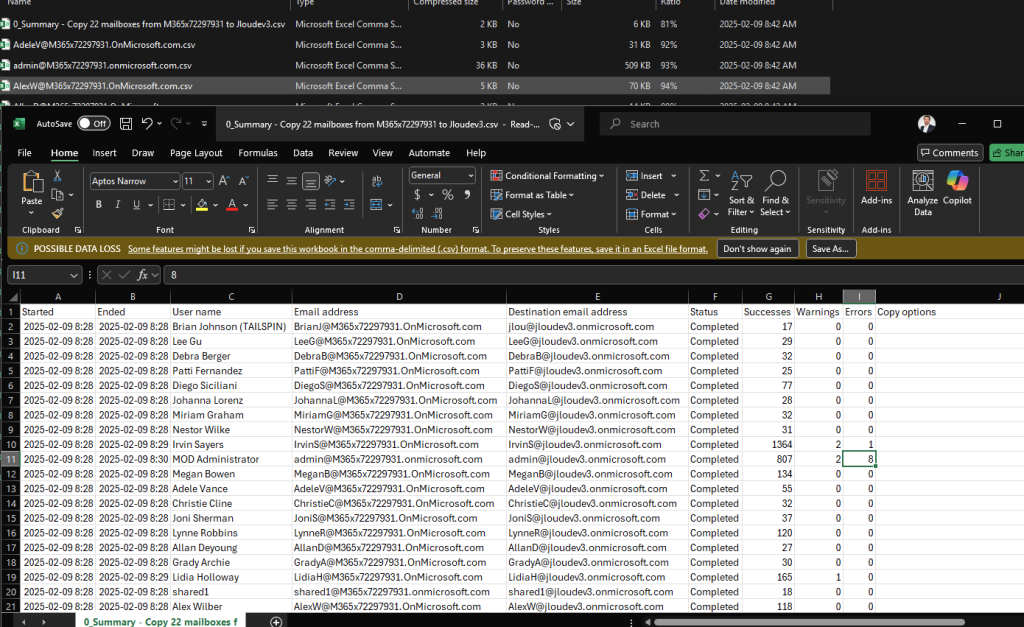Image resolution: width=1024 pixels, height=627 pixels.
Task: Click the Save icon in title bar
Action: pyautogui.click(x=126, y=123)
